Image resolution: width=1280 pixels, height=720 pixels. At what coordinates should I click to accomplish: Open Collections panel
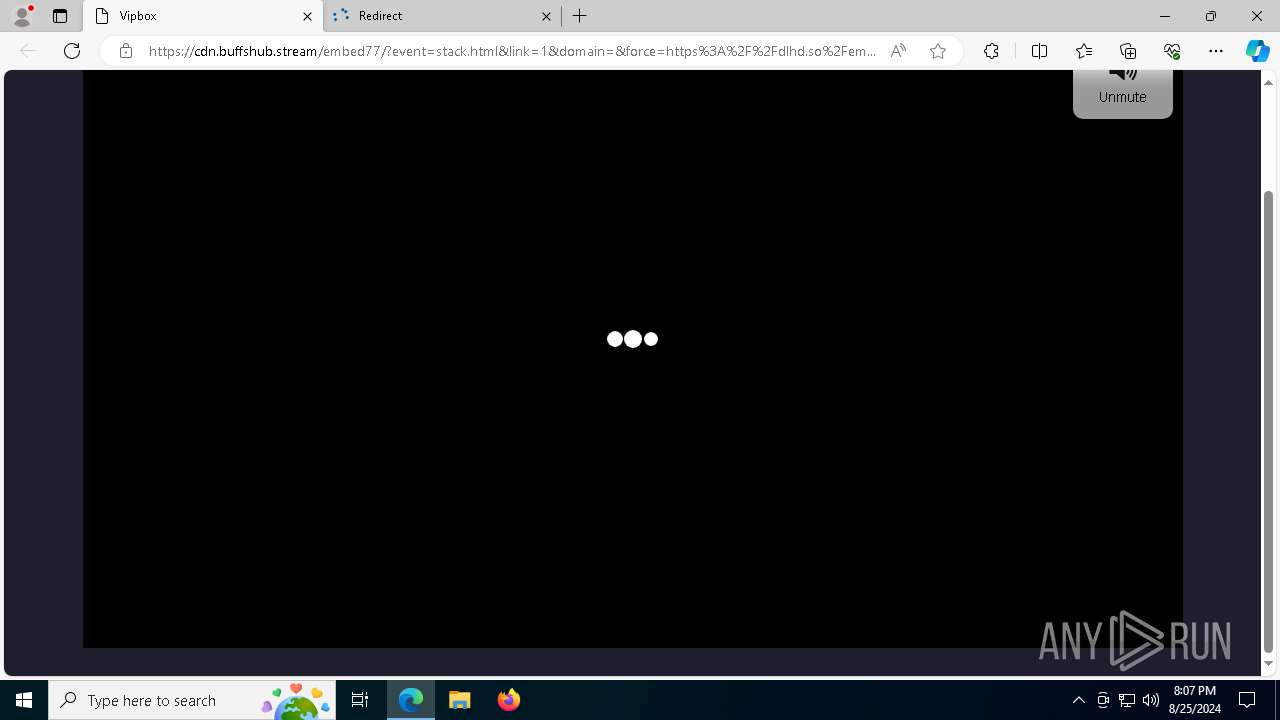click(1128, 51)
